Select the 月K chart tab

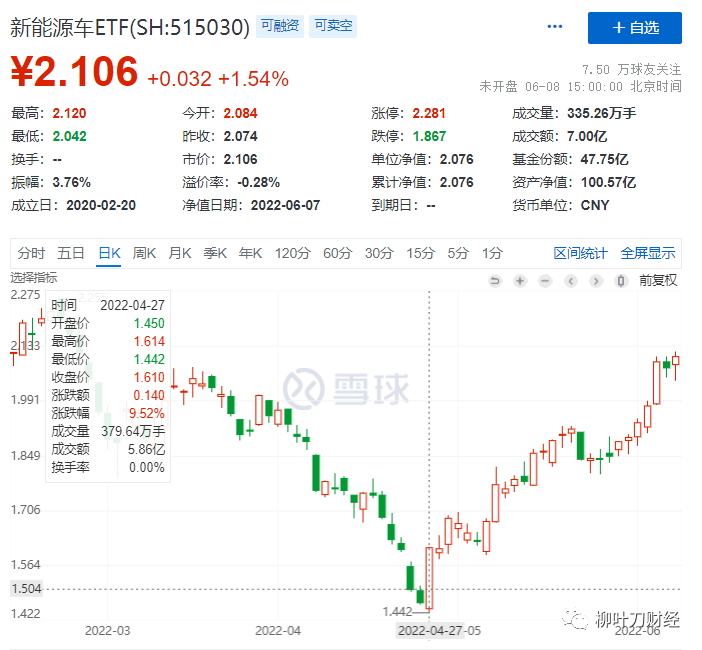[x=180, y=253]
